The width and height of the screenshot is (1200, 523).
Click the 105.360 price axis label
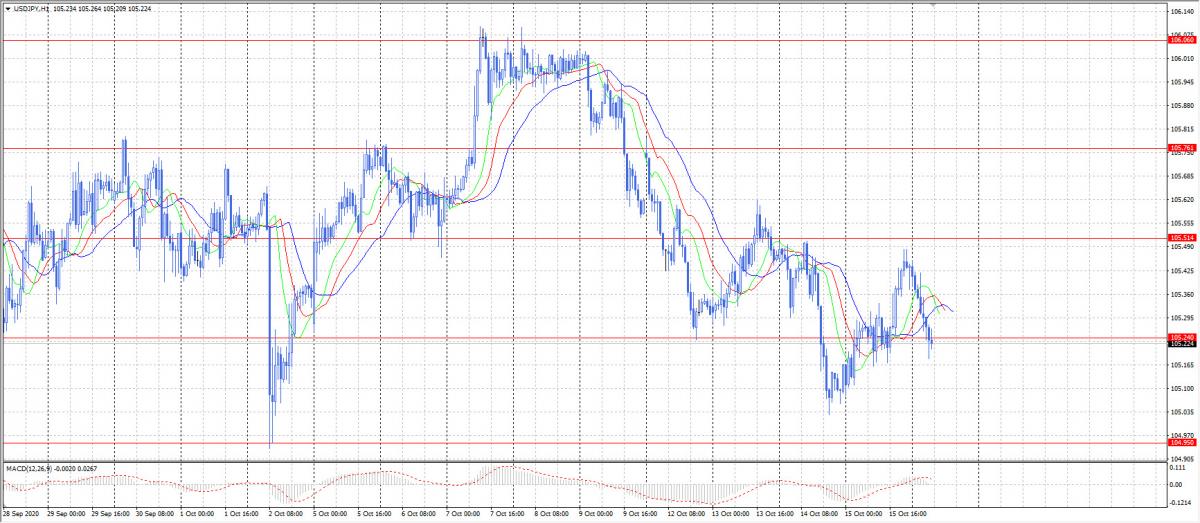tap(1182, 294)
